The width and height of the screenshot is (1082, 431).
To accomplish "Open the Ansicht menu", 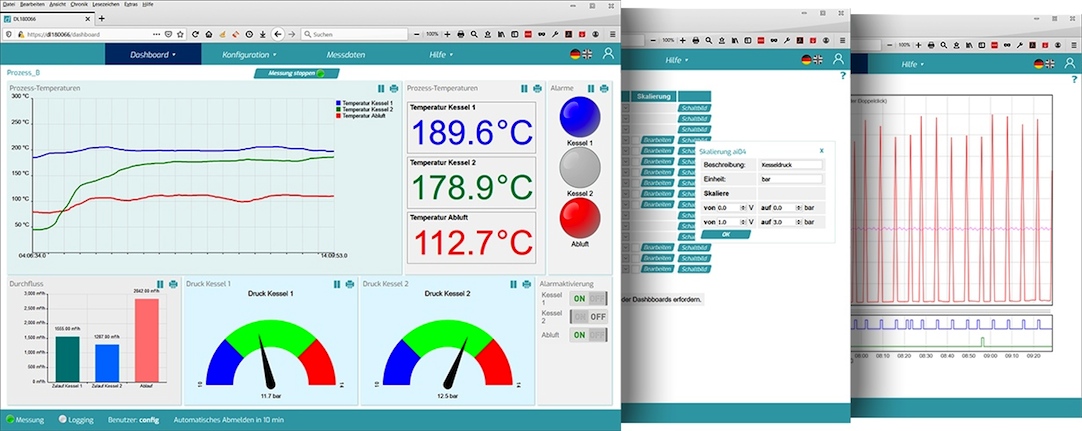I will click(x=58, y=4).
